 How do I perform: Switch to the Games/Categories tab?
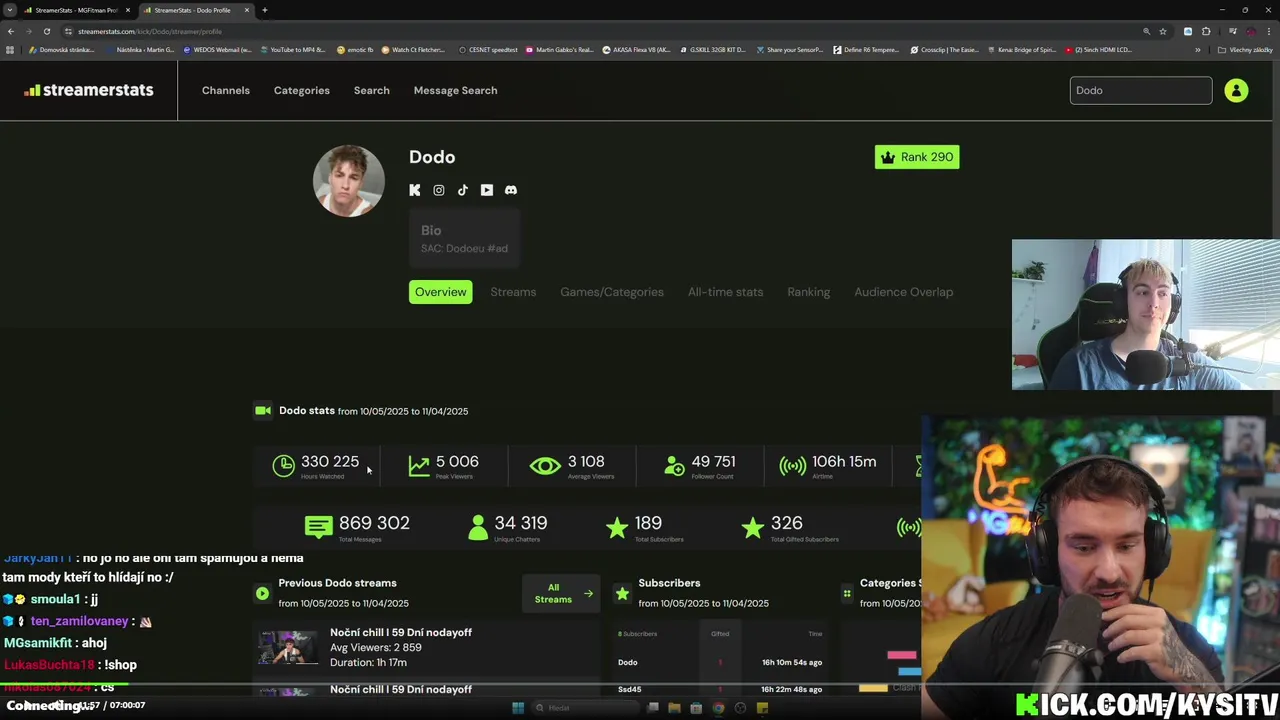[x=612, y=292]
